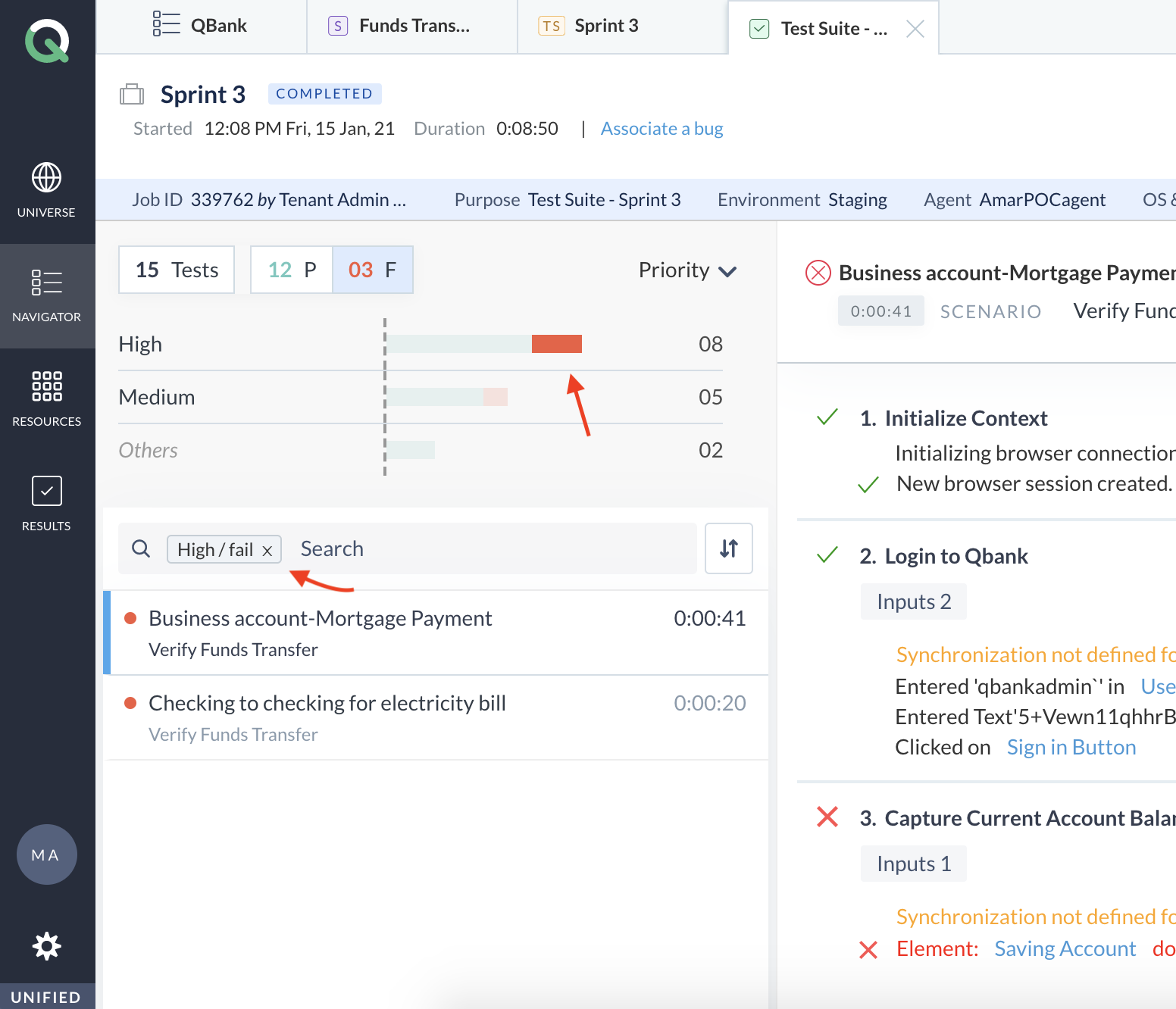Filter by 03 F failed tests
Viewport: 1176px width, 1009px height.
pyautogui.click(x=373, y=270)
